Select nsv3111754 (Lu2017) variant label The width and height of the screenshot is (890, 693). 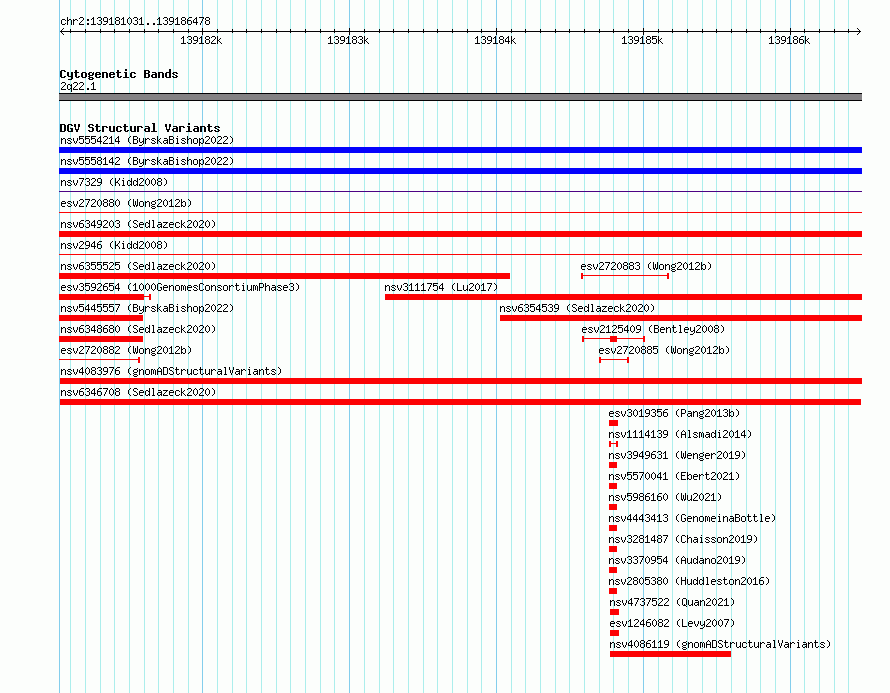click(441, 287)
